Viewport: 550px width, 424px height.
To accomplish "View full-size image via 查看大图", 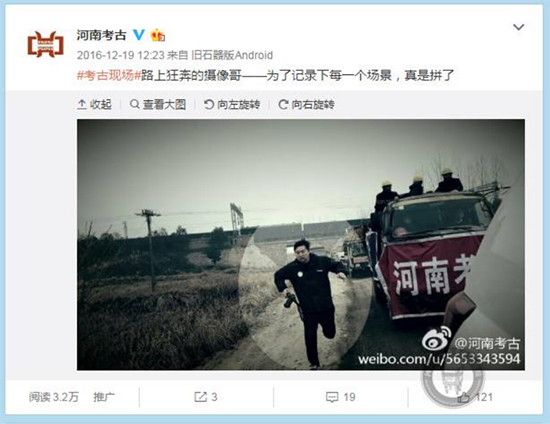I will pyautogui.click(x=158, y=104).
